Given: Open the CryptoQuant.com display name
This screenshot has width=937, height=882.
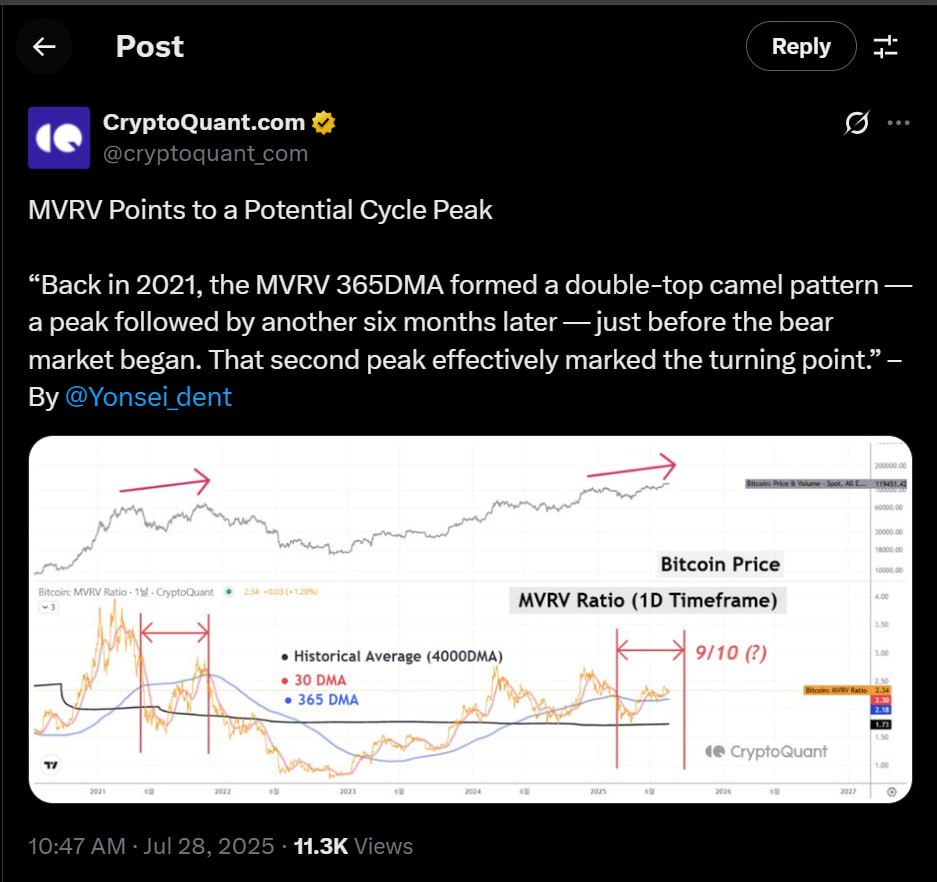Looking at the screenshot, I should [204, 122].
